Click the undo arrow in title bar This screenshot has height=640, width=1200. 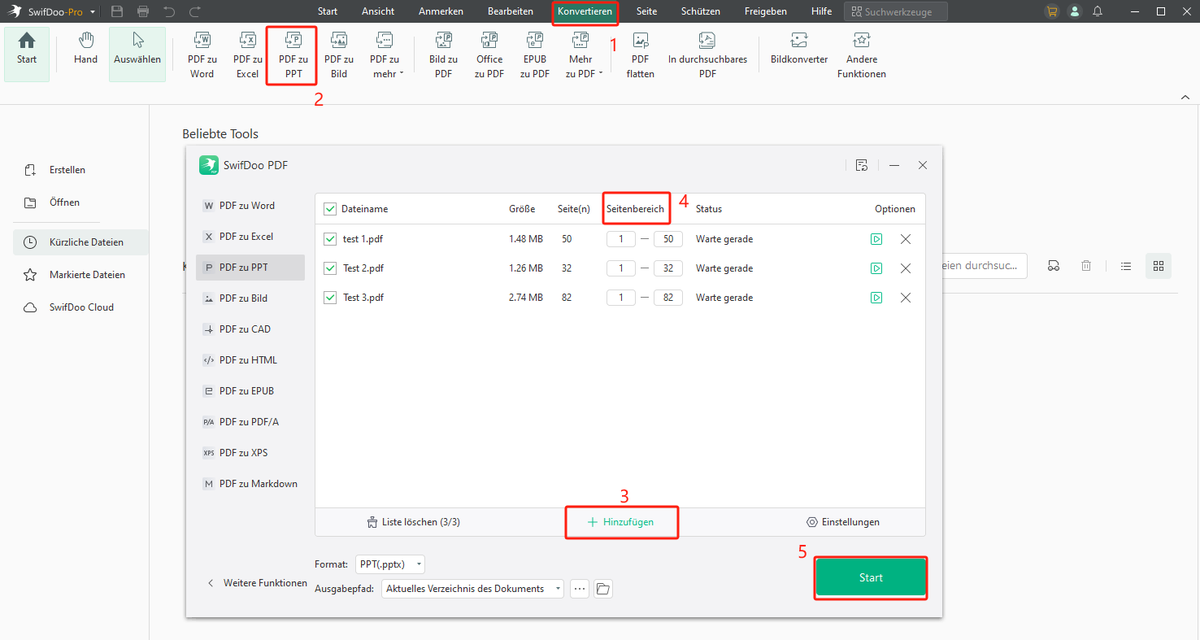point(169,11)
